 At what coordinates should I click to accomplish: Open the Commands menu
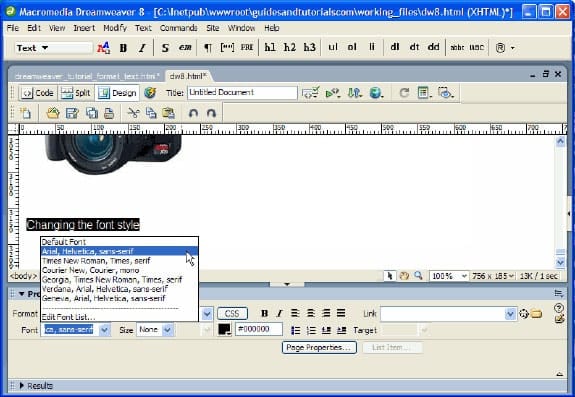point(179,28)
